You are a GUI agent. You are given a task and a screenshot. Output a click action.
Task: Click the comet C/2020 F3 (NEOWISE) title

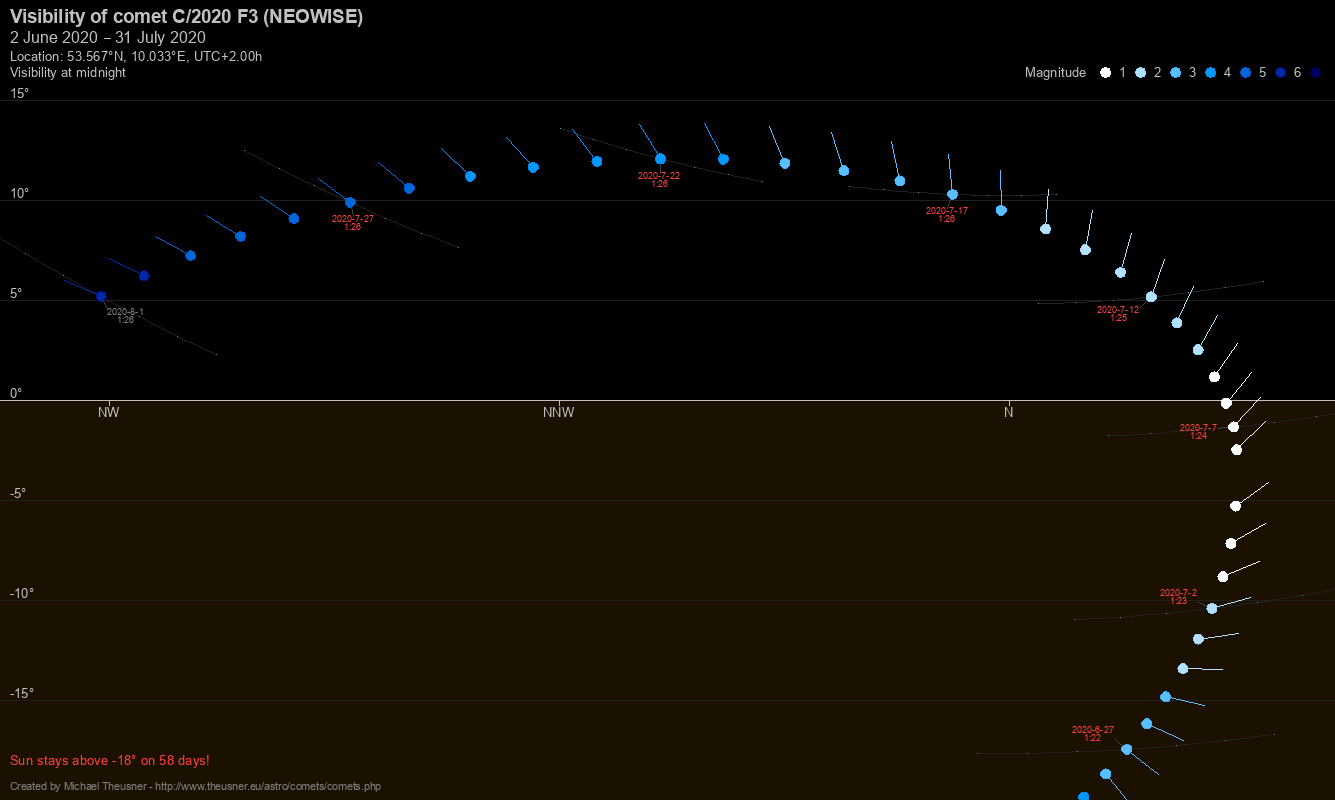pos(186,17)
